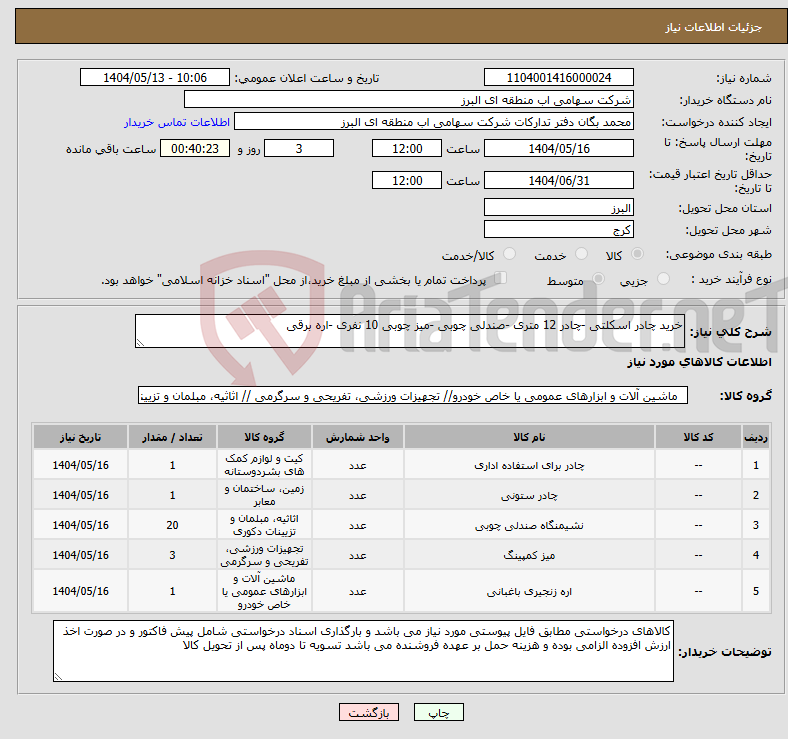The width and height of the screenshot is (788, 739).
Task: Click the ردیف column header
Action: pyautogui.click(x=756, y=437)
